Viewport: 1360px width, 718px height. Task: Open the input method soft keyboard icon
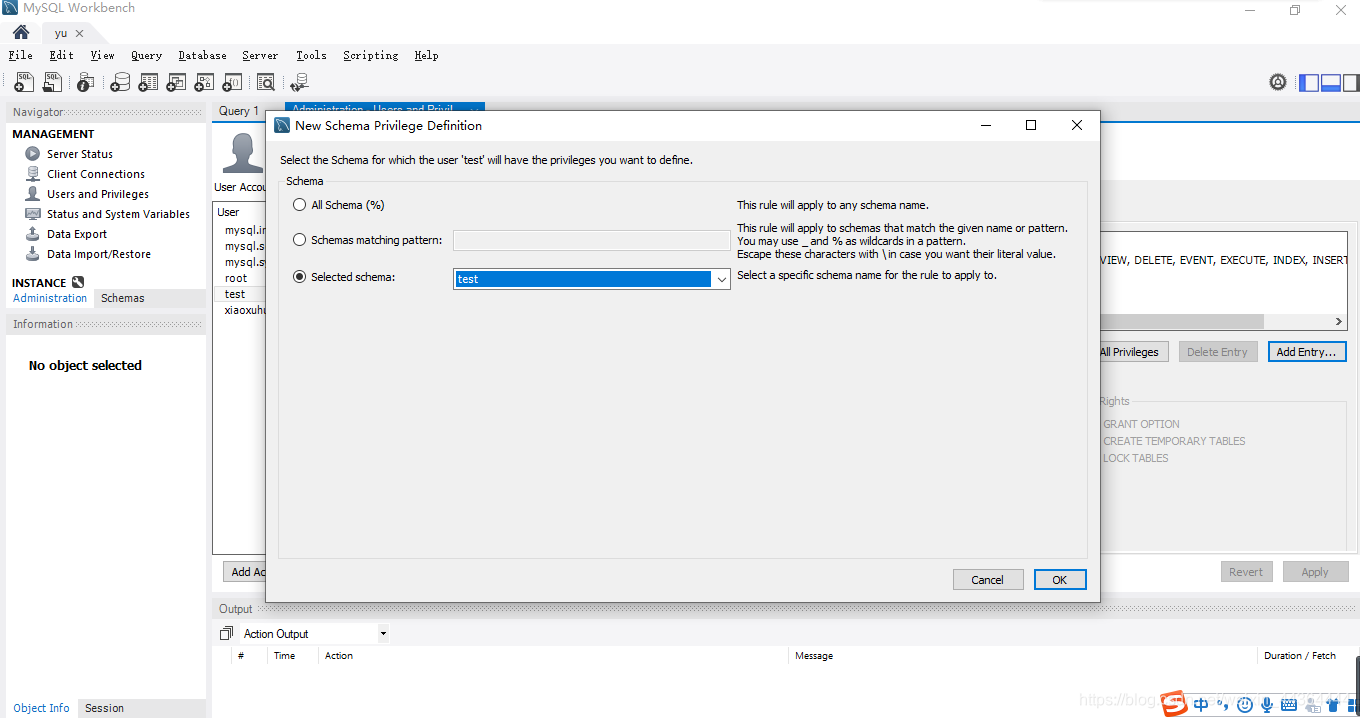click(x=1289, y=705)
